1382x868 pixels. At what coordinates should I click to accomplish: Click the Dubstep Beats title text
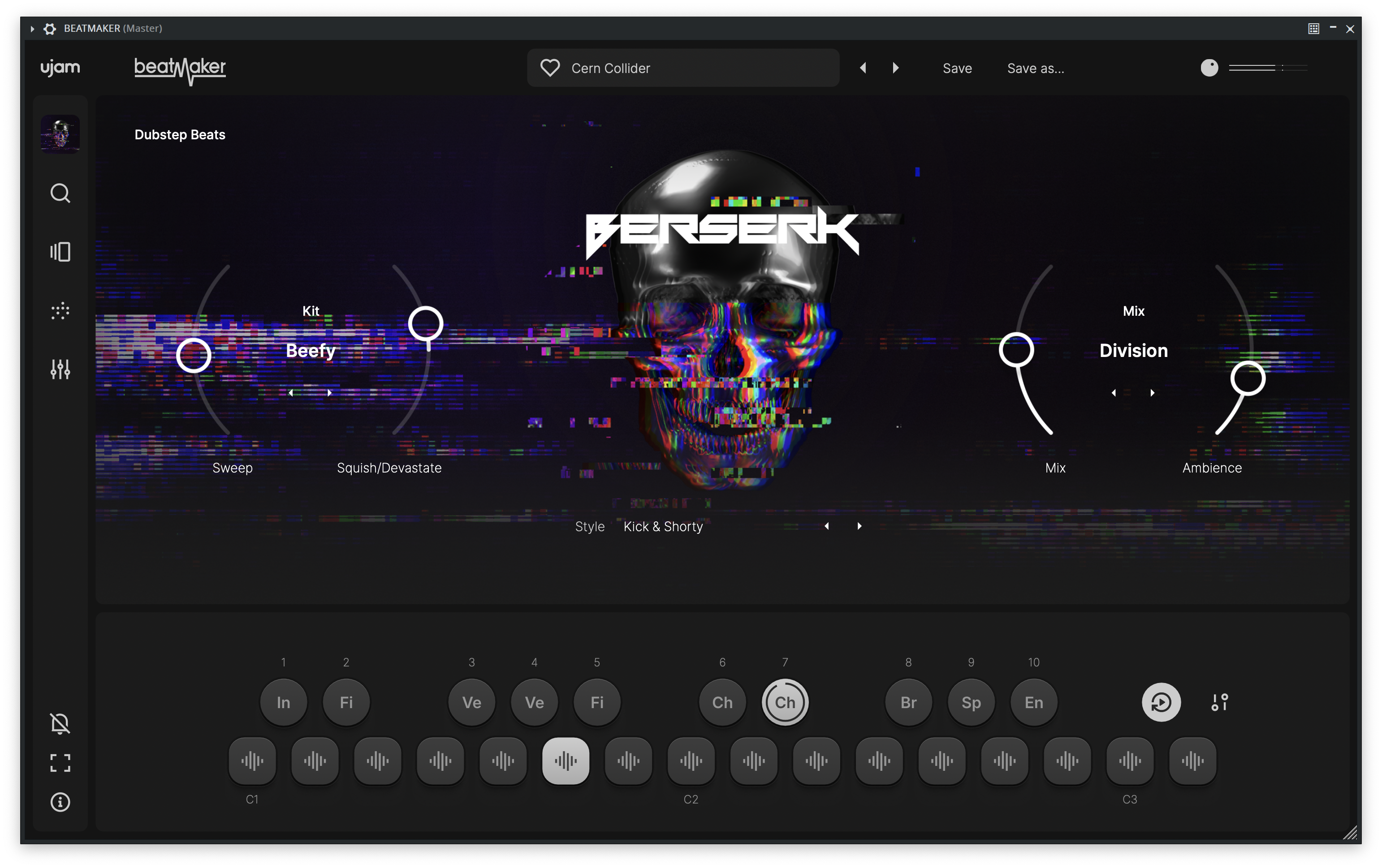pyautogui.click(x=180, y=134)
